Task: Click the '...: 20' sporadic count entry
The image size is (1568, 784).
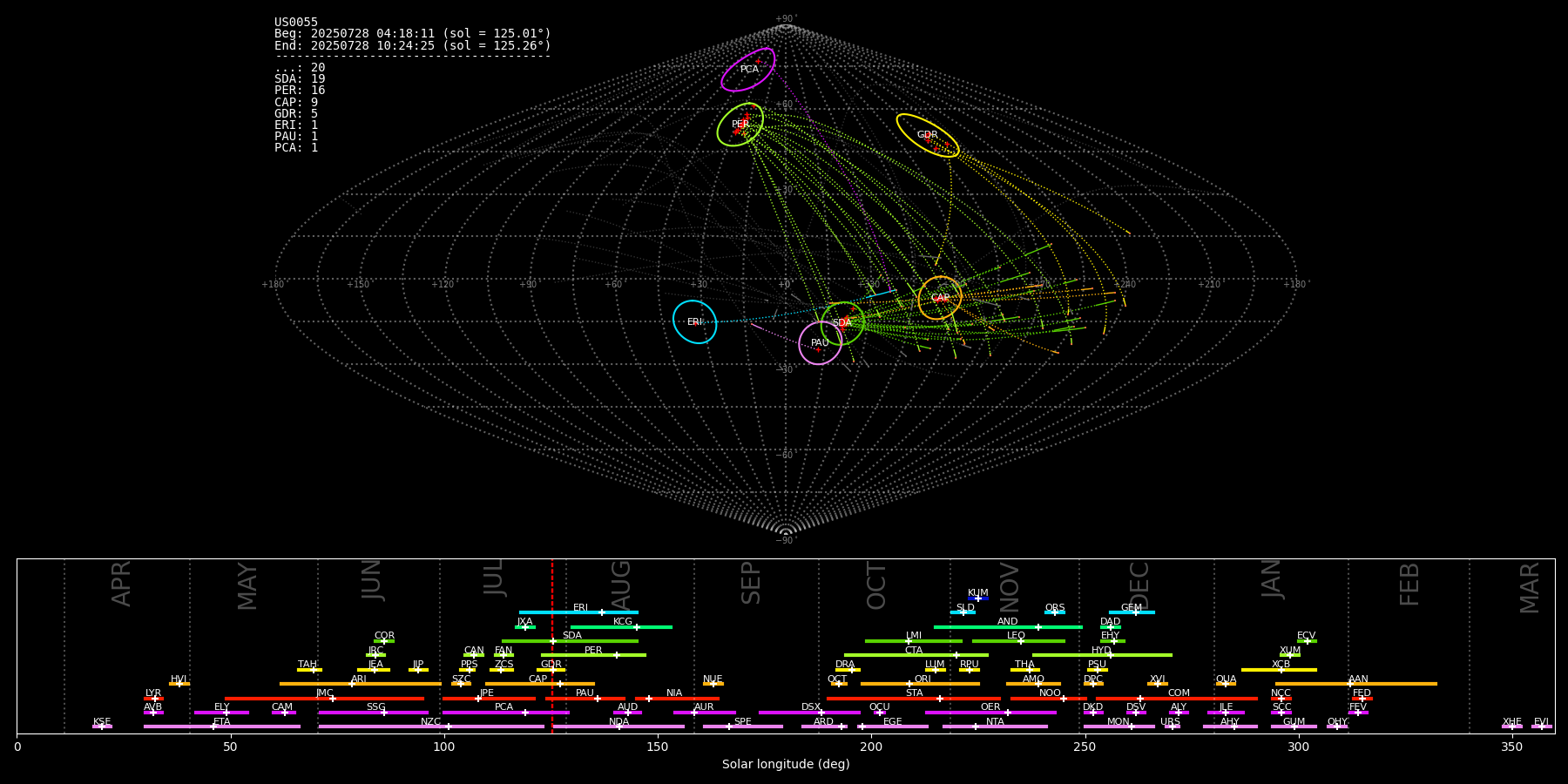Action: coord(300,68)
